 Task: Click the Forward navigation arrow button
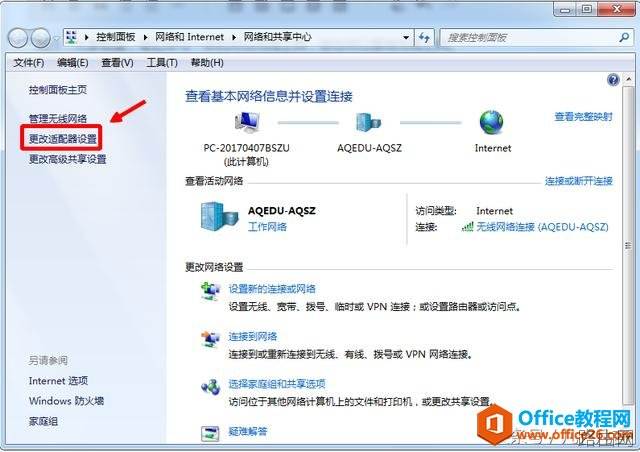point(40,38)
